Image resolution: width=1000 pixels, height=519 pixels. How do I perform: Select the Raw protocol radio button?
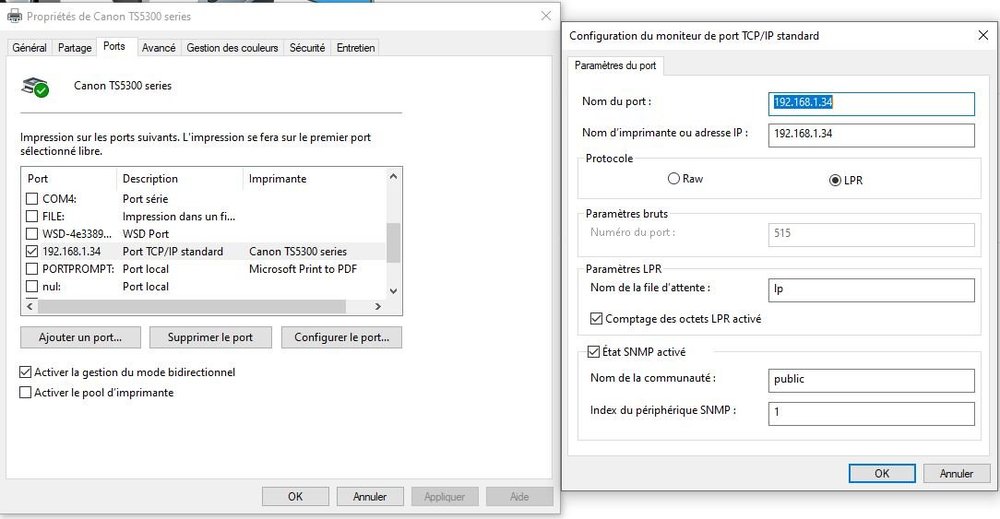[x=673, y=179]
